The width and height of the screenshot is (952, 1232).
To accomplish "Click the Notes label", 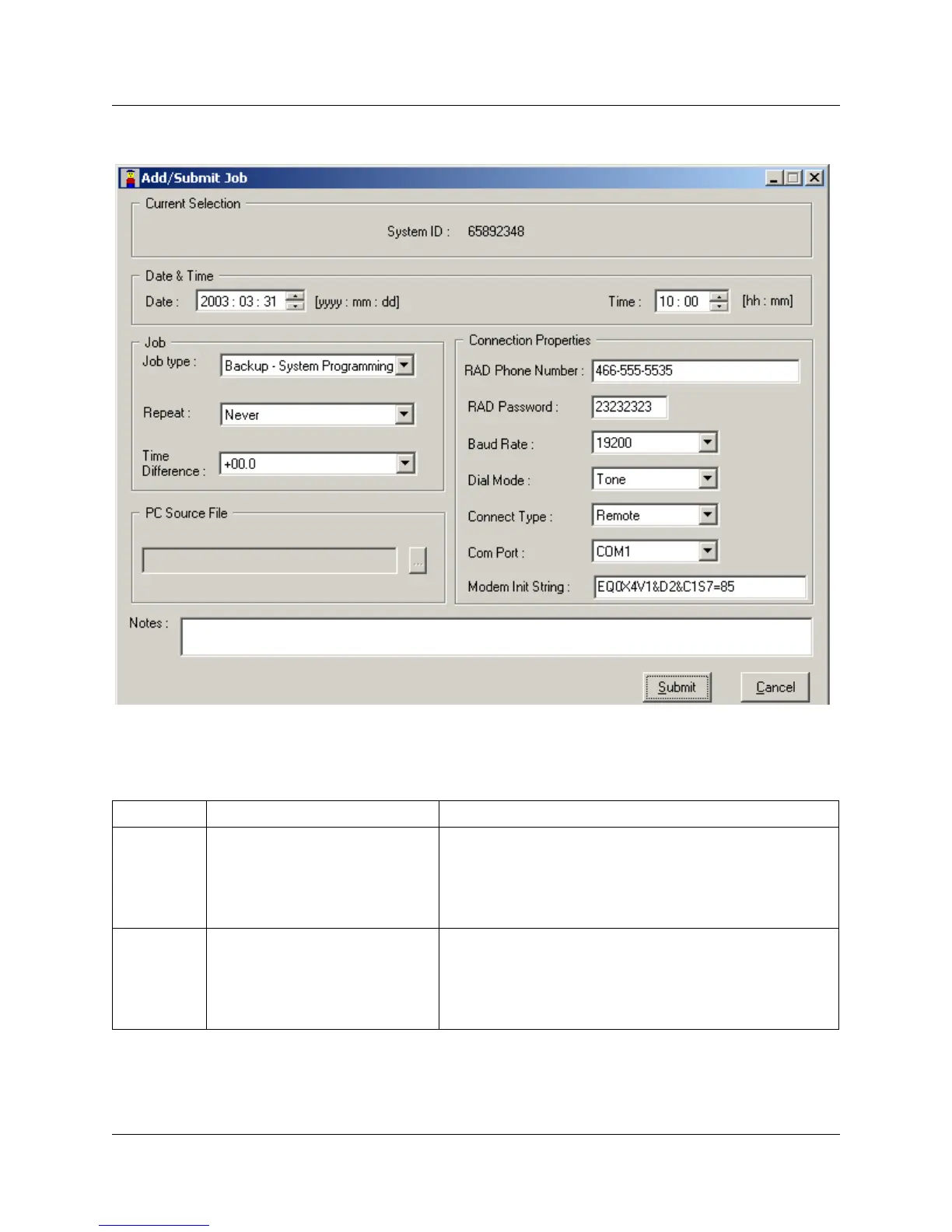I will (x=149, y=623).
